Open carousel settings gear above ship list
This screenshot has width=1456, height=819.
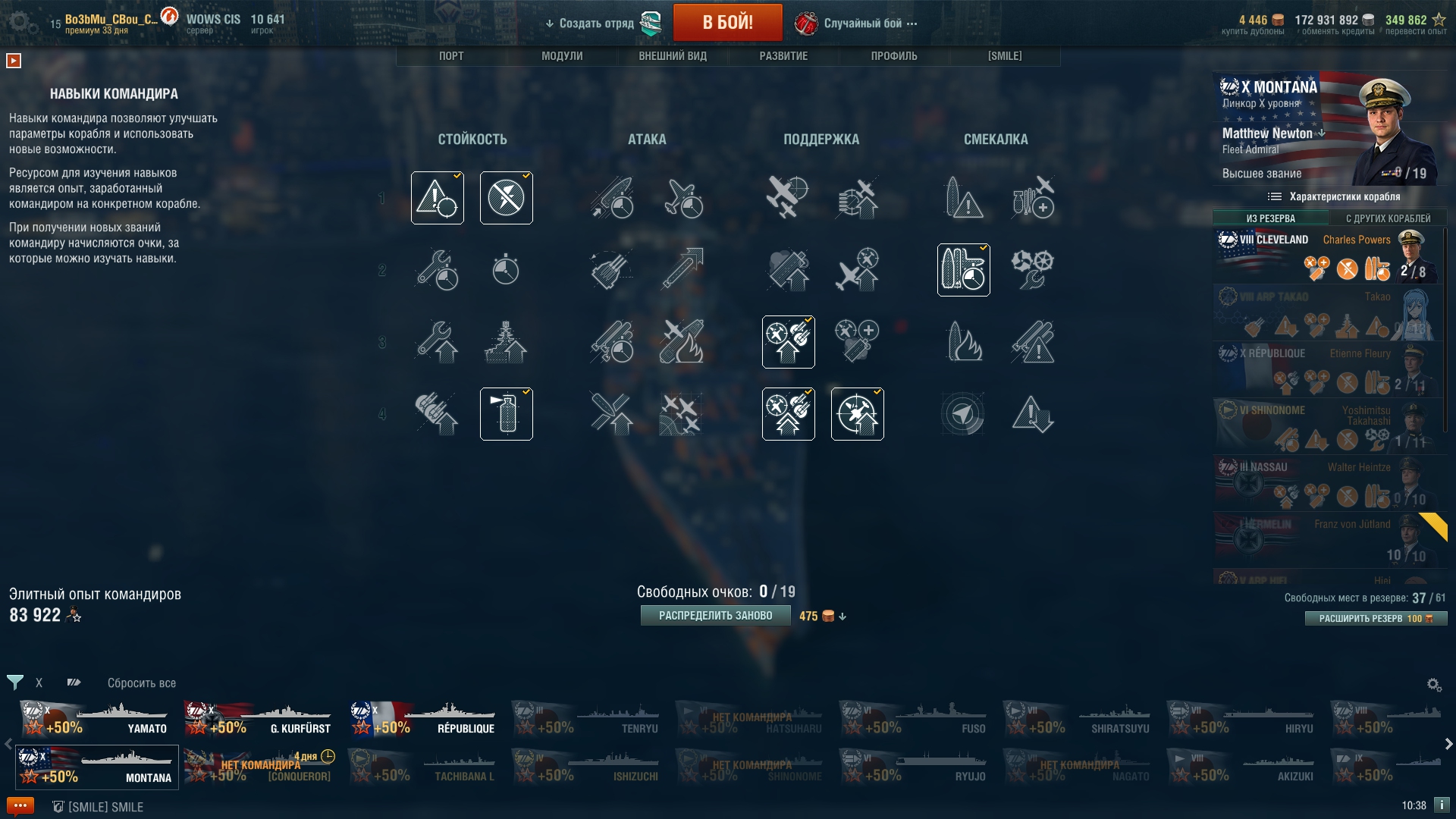pyautogui.click(x=1434, y=685)
